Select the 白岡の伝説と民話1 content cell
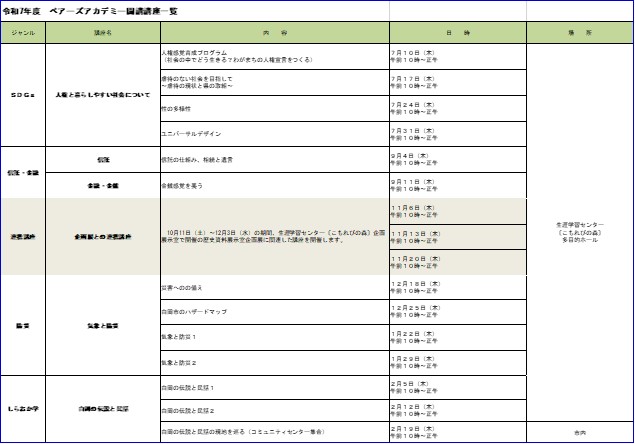 click(x=275, y=387)
